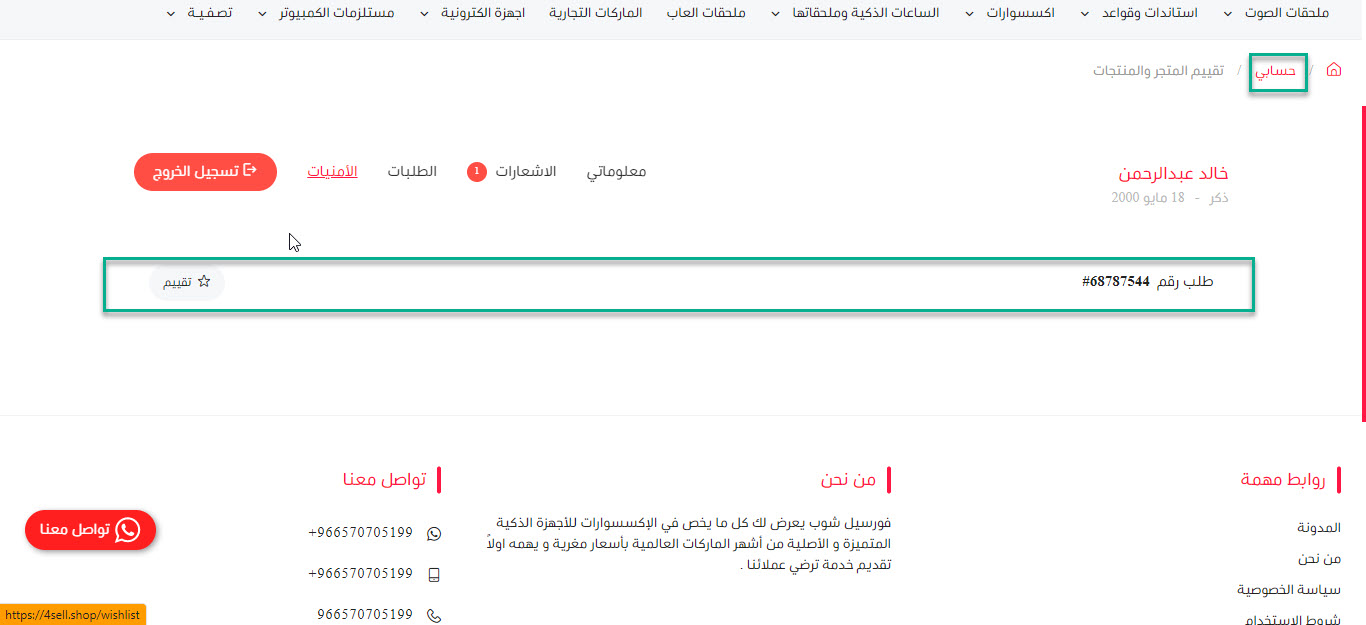The width and height of the screenshot is (1366, 625).
Task: Go to الماركات التجارية in the top menu
Action: (x=596, y=14)
